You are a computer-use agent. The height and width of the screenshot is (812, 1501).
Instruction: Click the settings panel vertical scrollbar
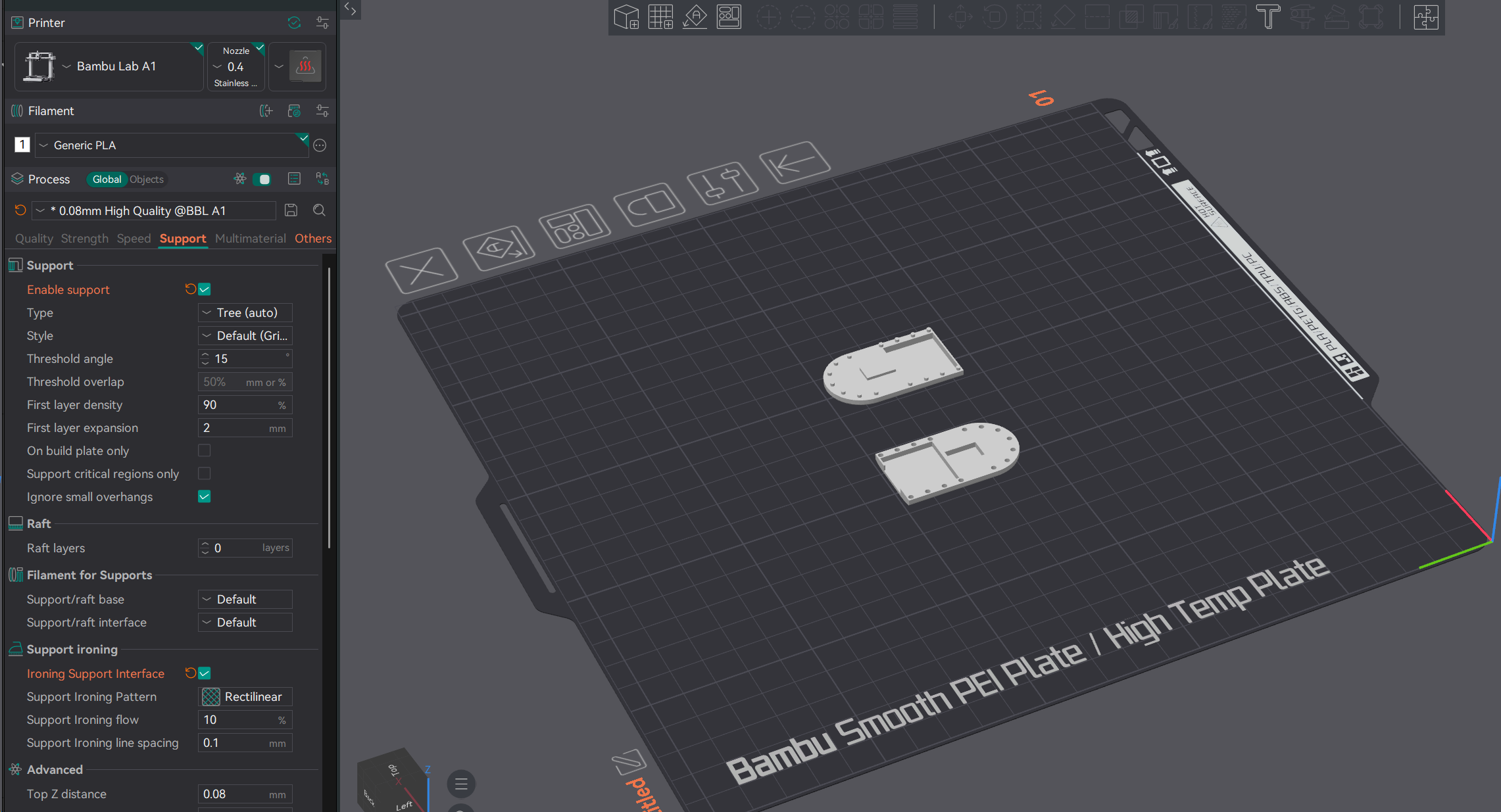coord(329,408)
